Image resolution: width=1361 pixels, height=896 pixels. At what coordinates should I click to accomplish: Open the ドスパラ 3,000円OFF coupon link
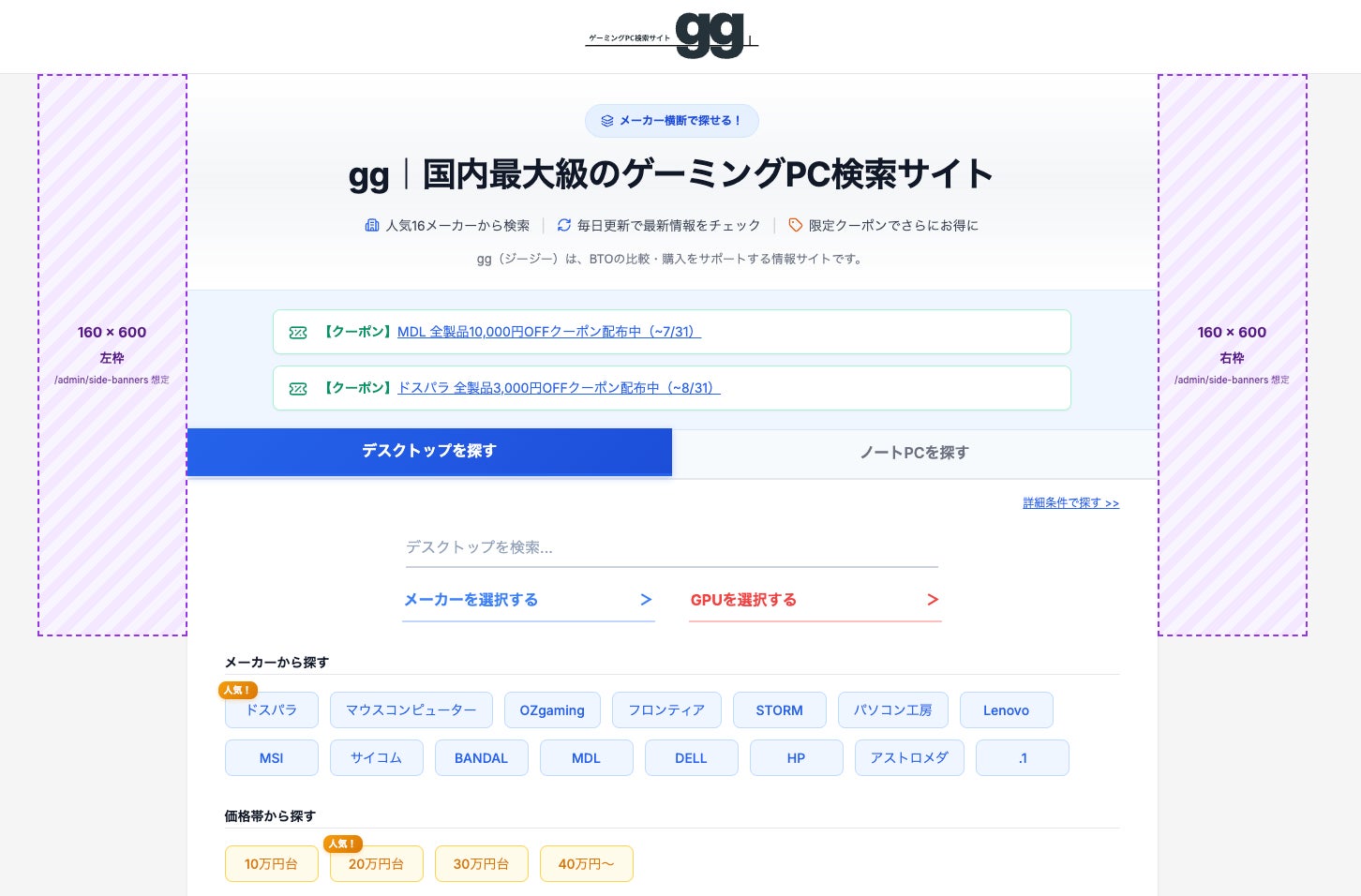click(x=559, y=388)
